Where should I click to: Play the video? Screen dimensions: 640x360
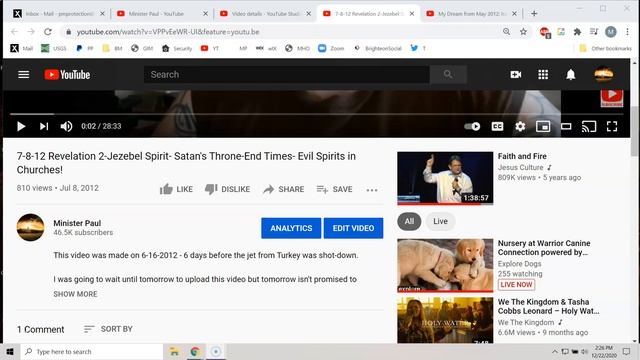[x=21, y=127]
